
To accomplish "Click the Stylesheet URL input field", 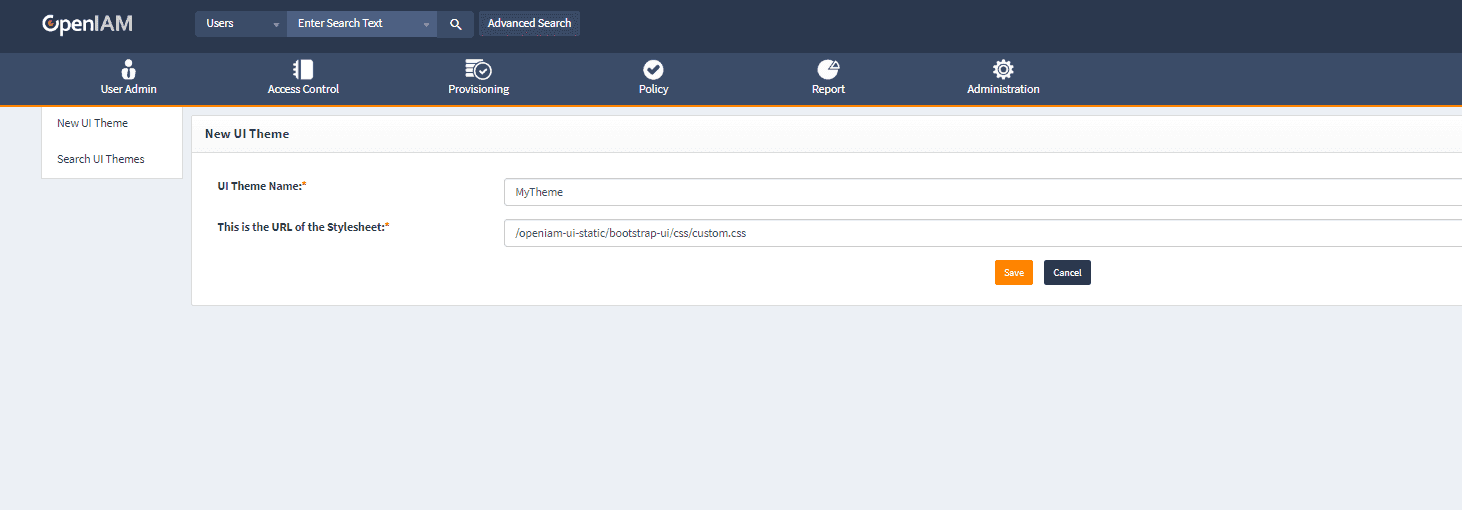I will [x=980, y=233].
